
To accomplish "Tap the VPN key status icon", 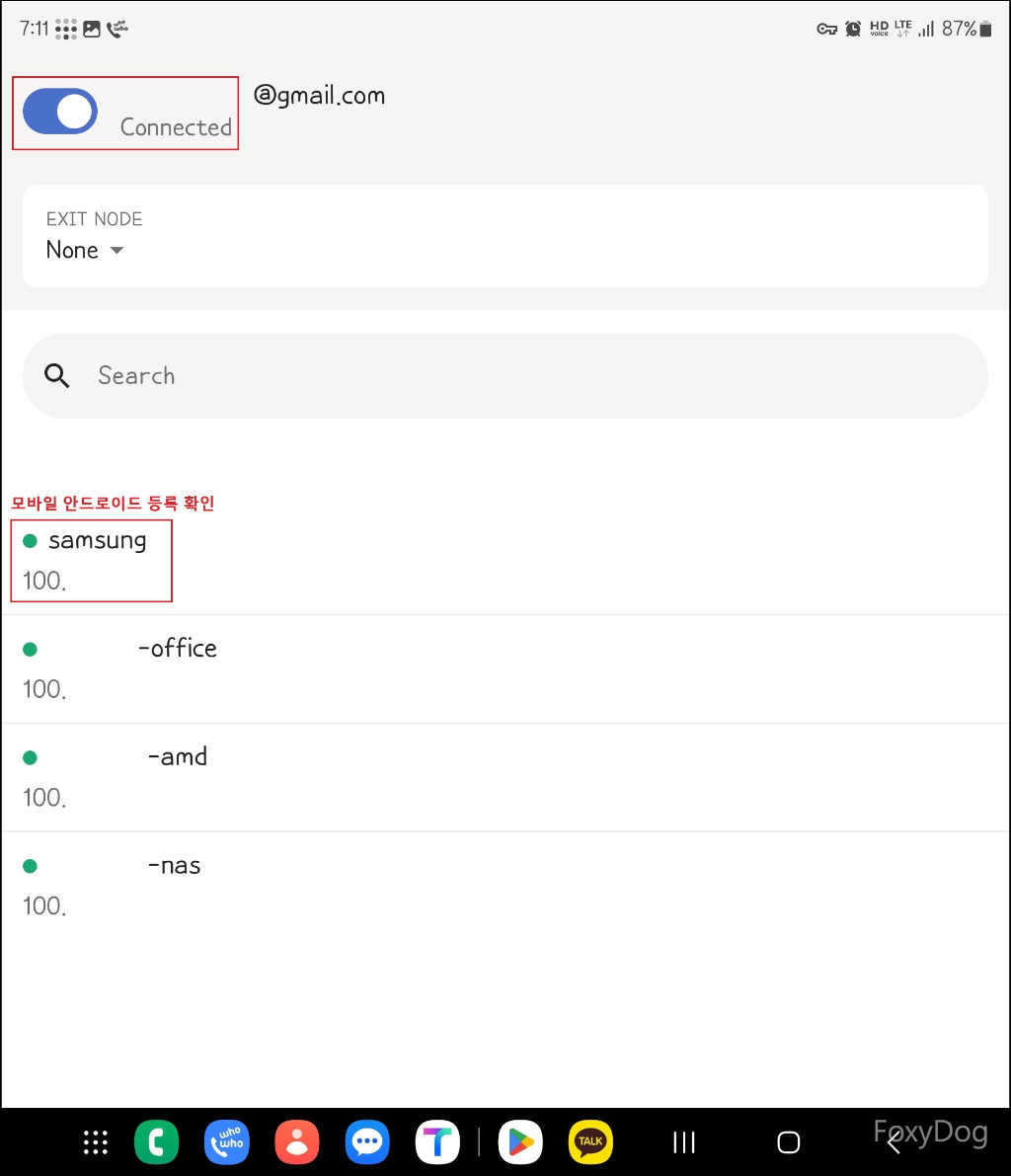I will [x=826, y=30].
